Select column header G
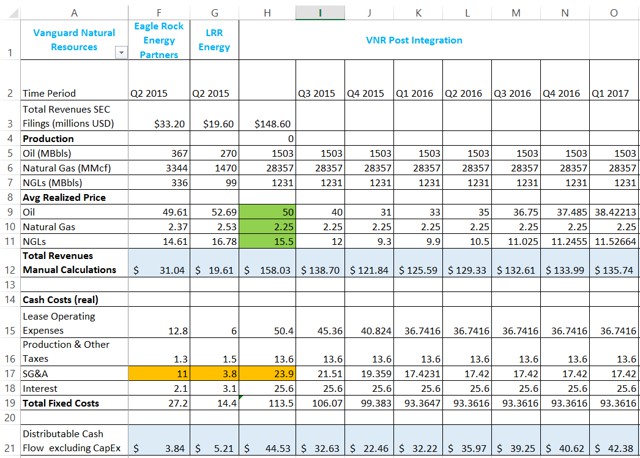 (x=214, y=13)
